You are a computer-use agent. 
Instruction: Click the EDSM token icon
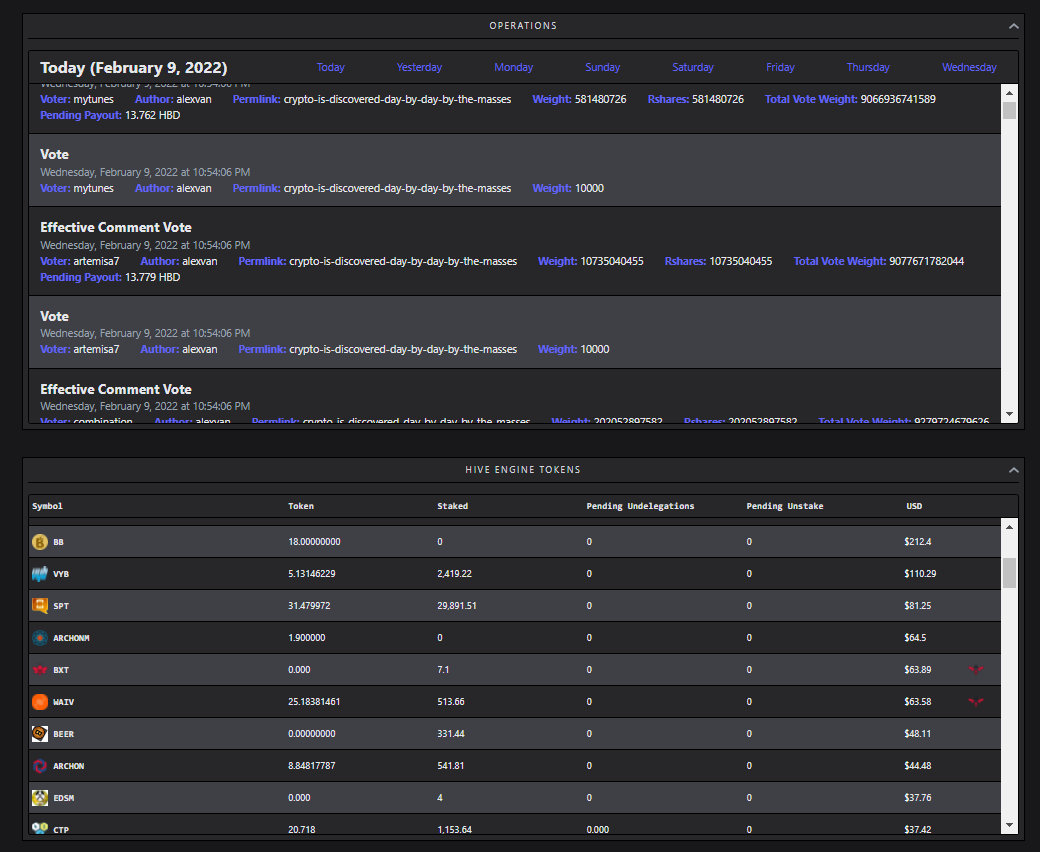[40, 798]
